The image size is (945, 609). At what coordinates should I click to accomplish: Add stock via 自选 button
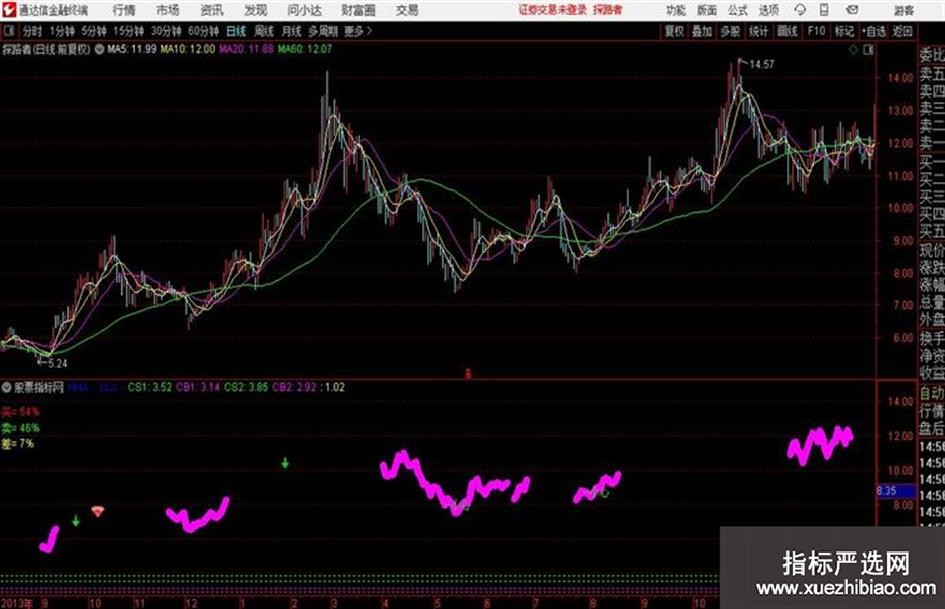click(x=874, y=31)
